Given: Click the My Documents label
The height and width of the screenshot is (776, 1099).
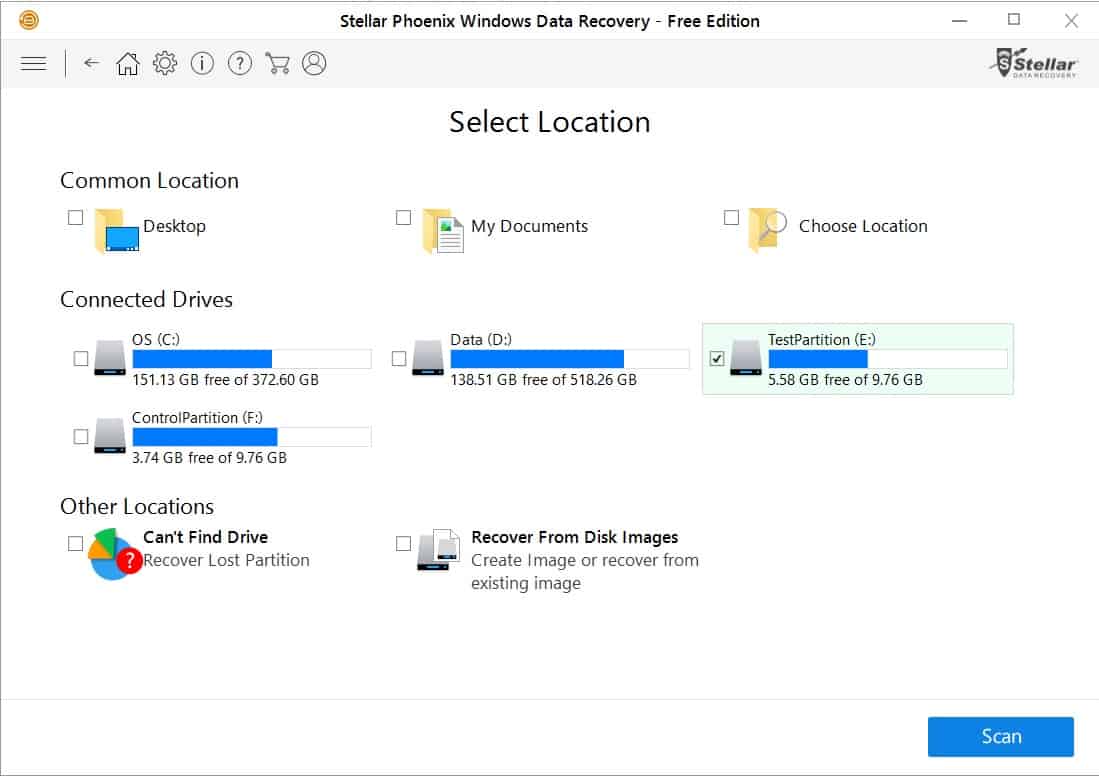Looking at the screenshot, I should click(529, 226).
